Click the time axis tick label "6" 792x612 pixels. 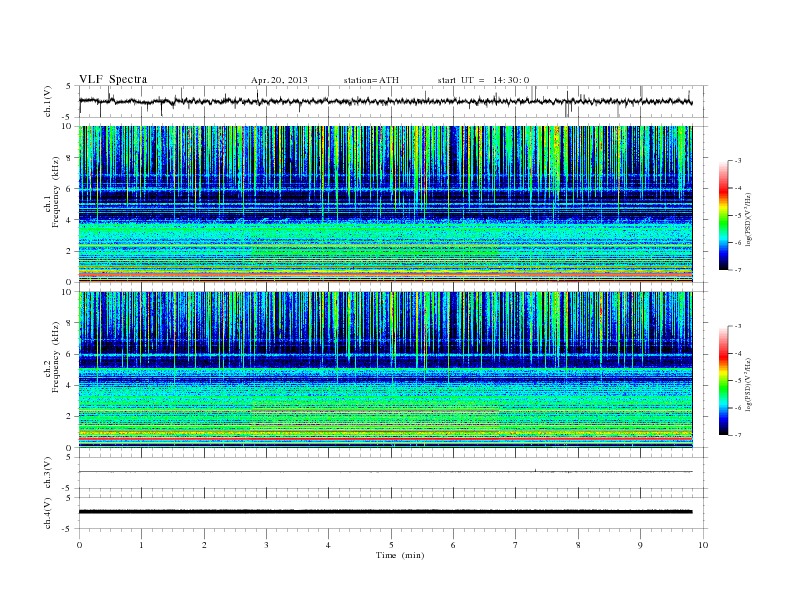(453, 545)
